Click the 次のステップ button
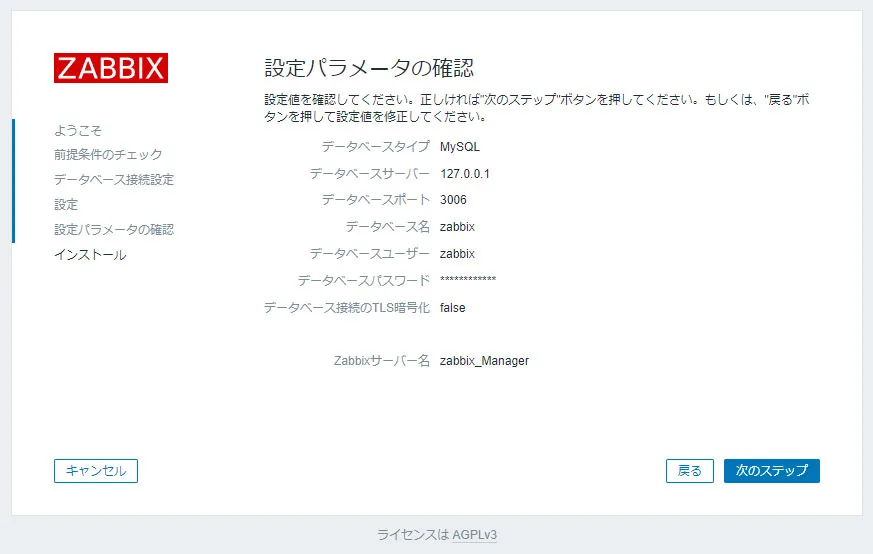The width and height of the screenshot is (873, 554). [772, 470]
